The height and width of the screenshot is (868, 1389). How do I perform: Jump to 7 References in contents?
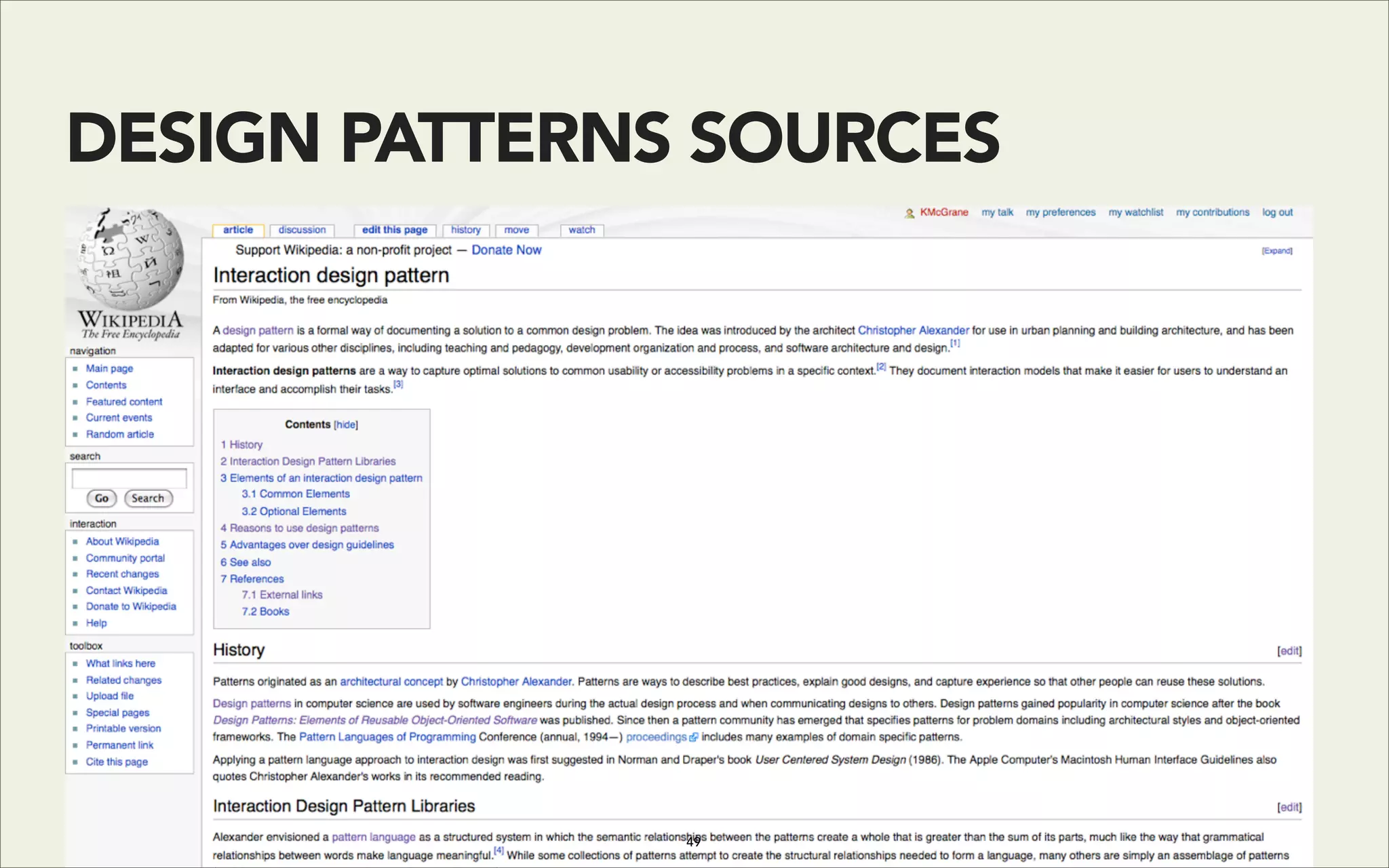[252, 579]
